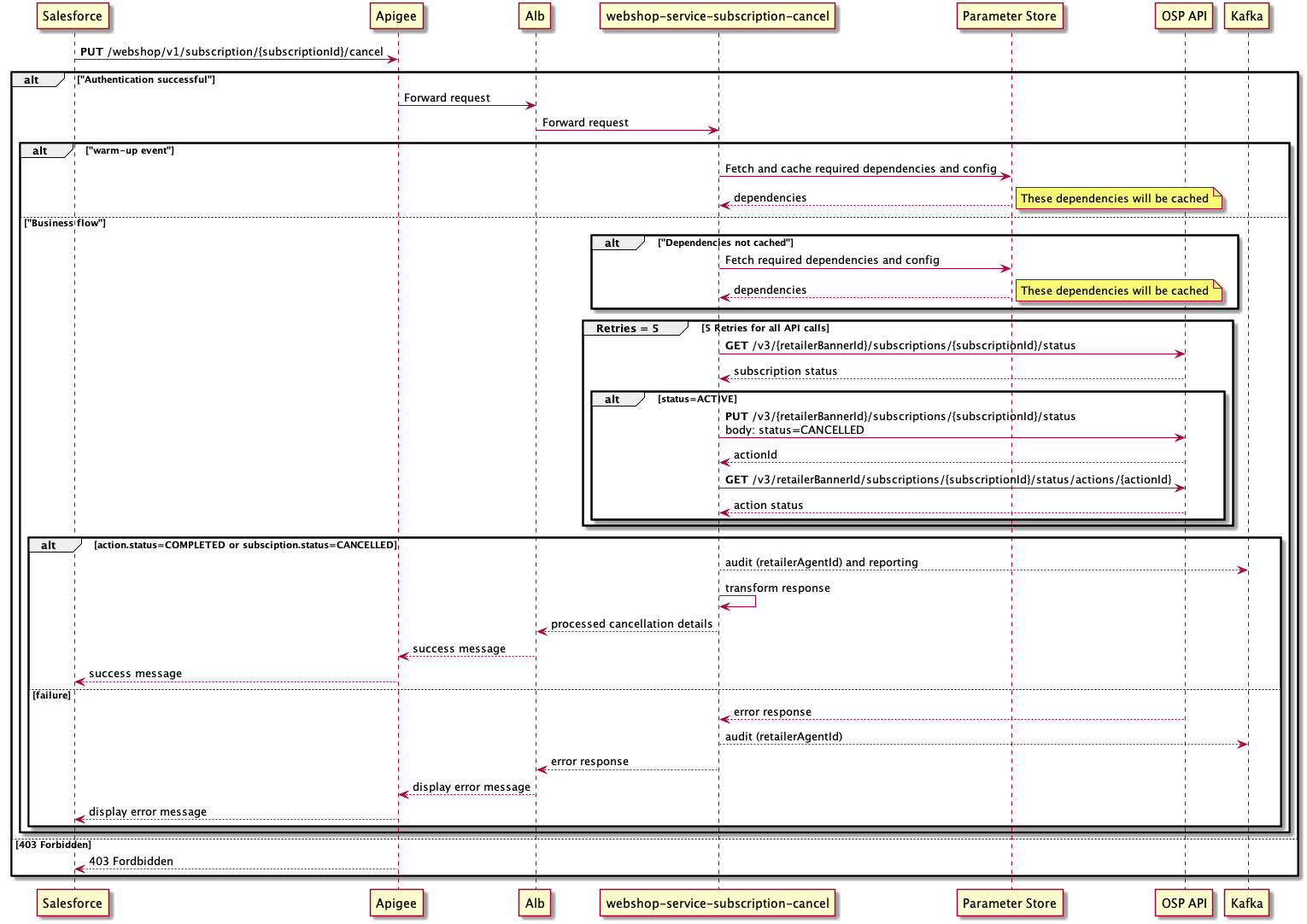Select "display error message" arriving at Salesforce

(x=148, y=812)
